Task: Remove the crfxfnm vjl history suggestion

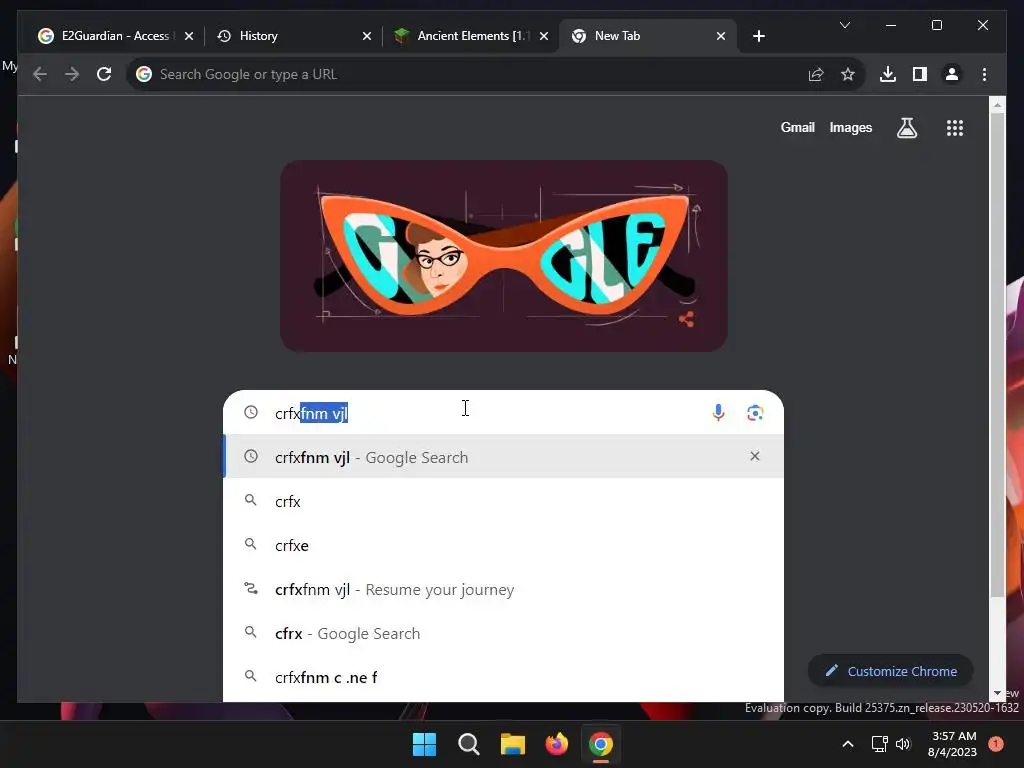Action: [x=755, y=456]
